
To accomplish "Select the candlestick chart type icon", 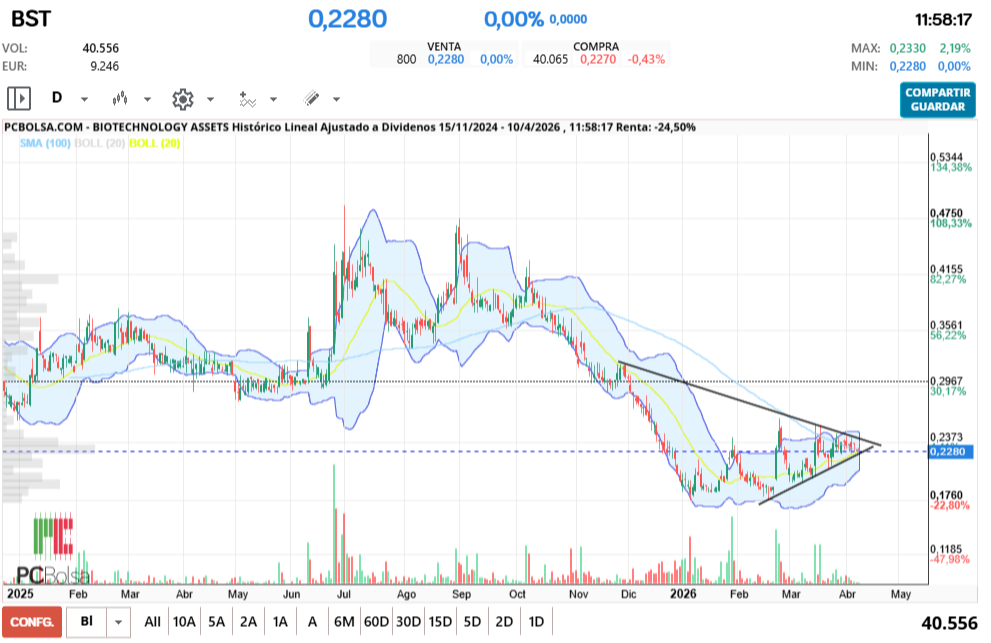I will click(x=120, y=98).
